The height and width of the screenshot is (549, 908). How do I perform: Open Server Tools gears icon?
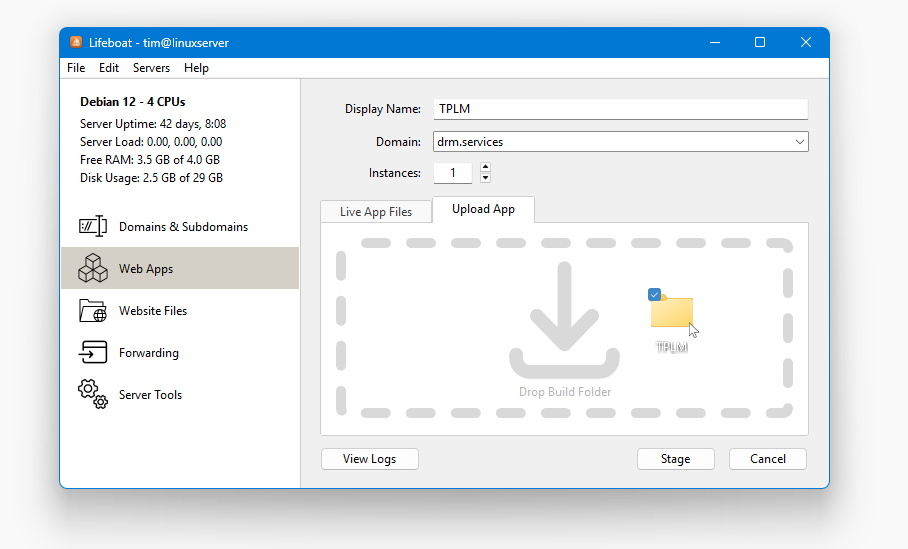point(92,394)
